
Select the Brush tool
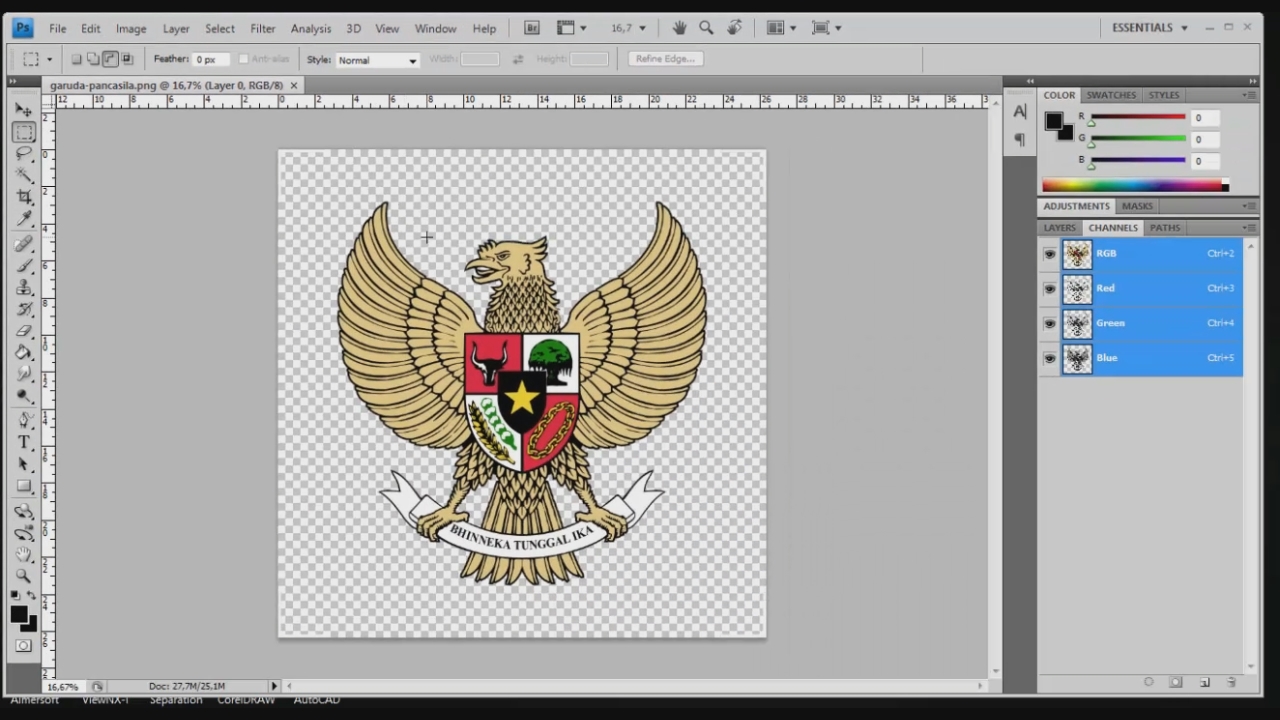(24, 266)
